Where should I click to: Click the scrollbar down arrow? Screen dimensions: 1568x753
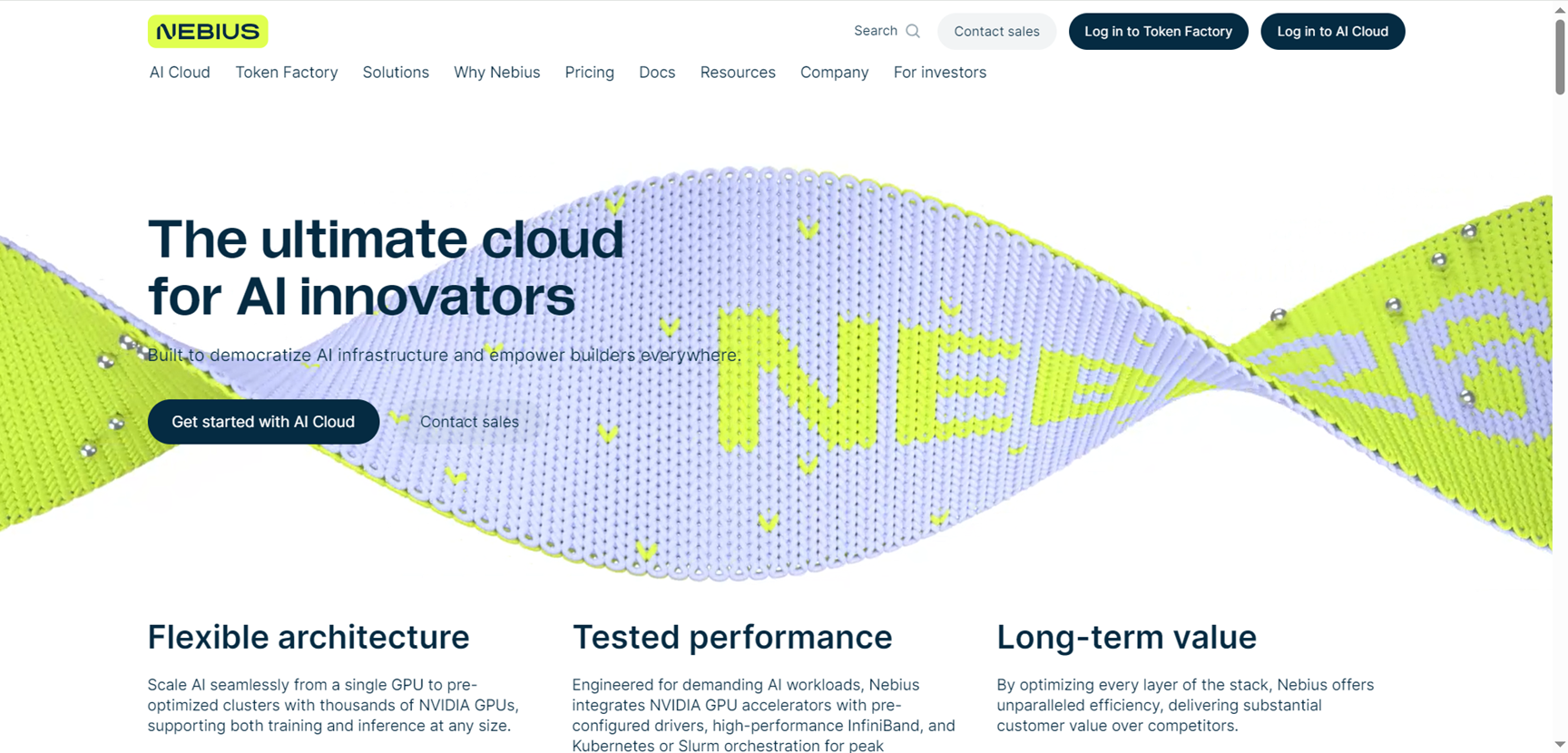[1560, 745]
